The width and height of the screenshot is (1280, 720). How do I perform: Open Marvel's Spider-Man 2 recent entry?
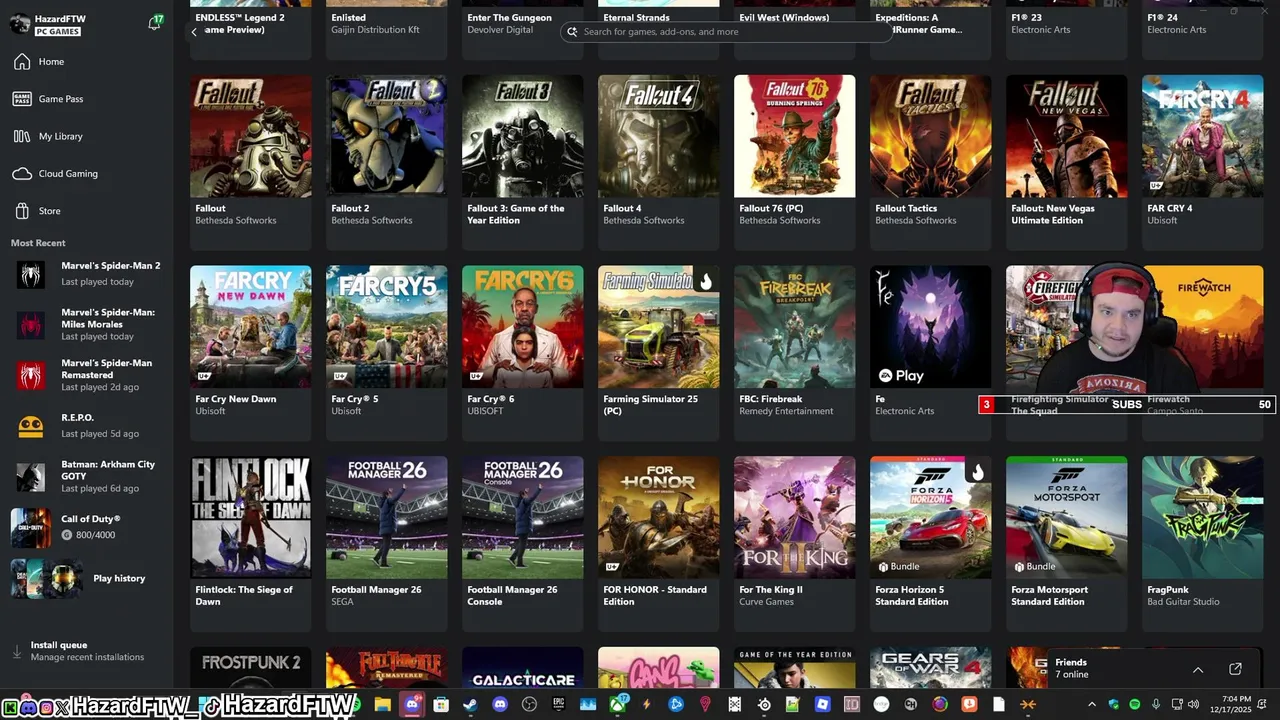[x=86, y=273]
